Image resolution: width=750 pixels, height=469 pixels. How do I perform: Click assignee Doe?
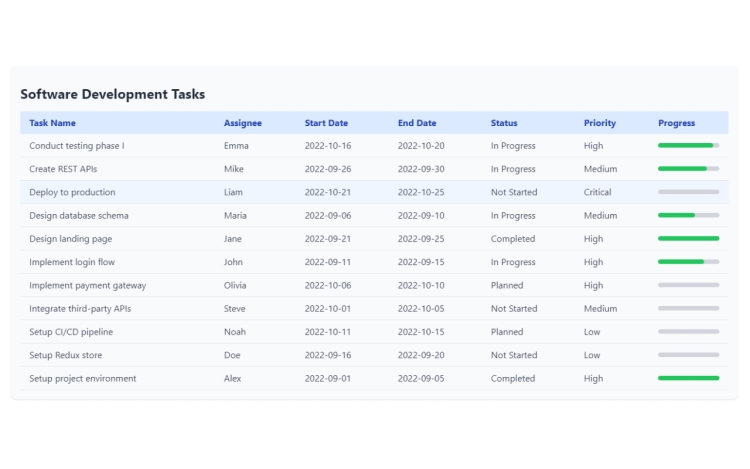point(232,355)
